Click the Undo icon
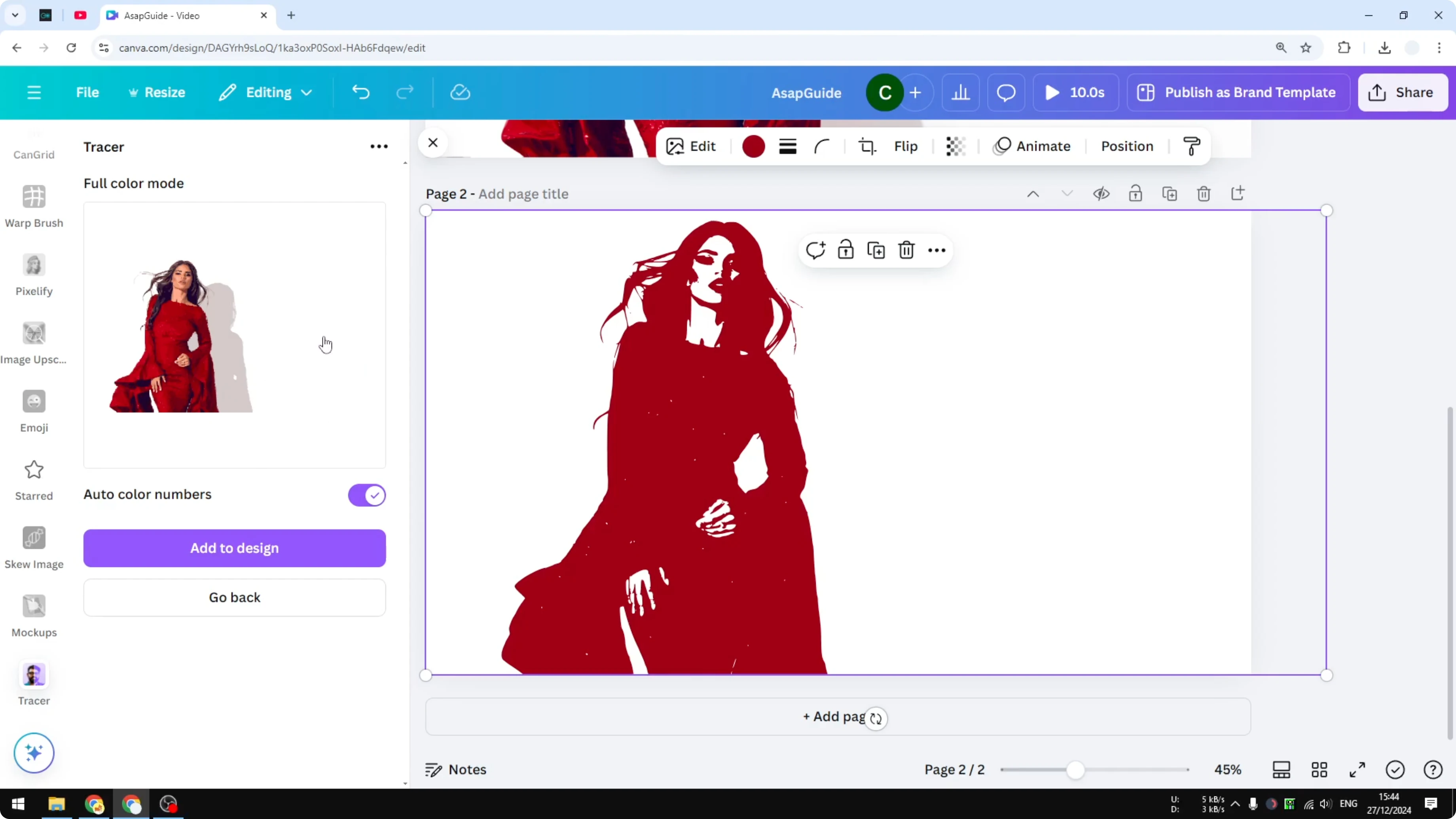The image size is (1456, 819). click(x=361, y=92)
